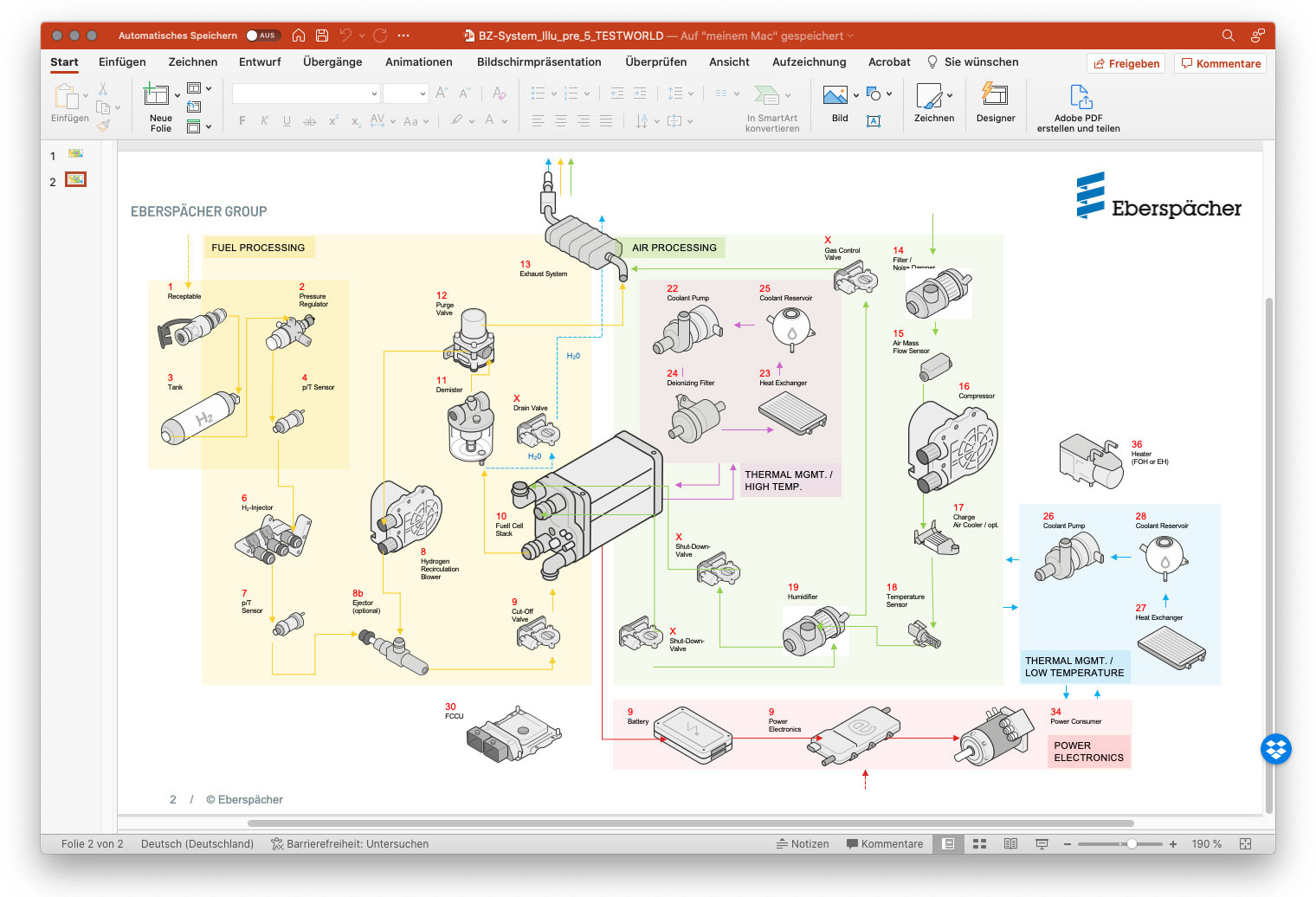Click the search magnifier in title bar

(1228, 35)
